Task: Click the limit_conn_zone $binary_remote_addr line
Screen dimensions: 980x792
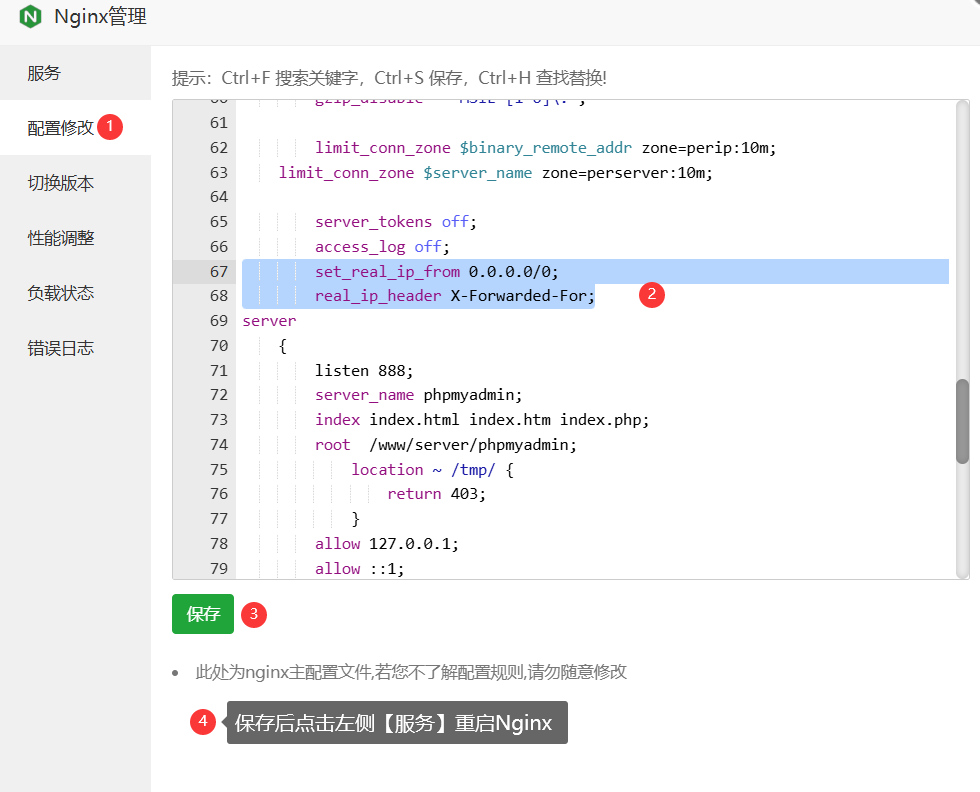Action: pos(545,148)
